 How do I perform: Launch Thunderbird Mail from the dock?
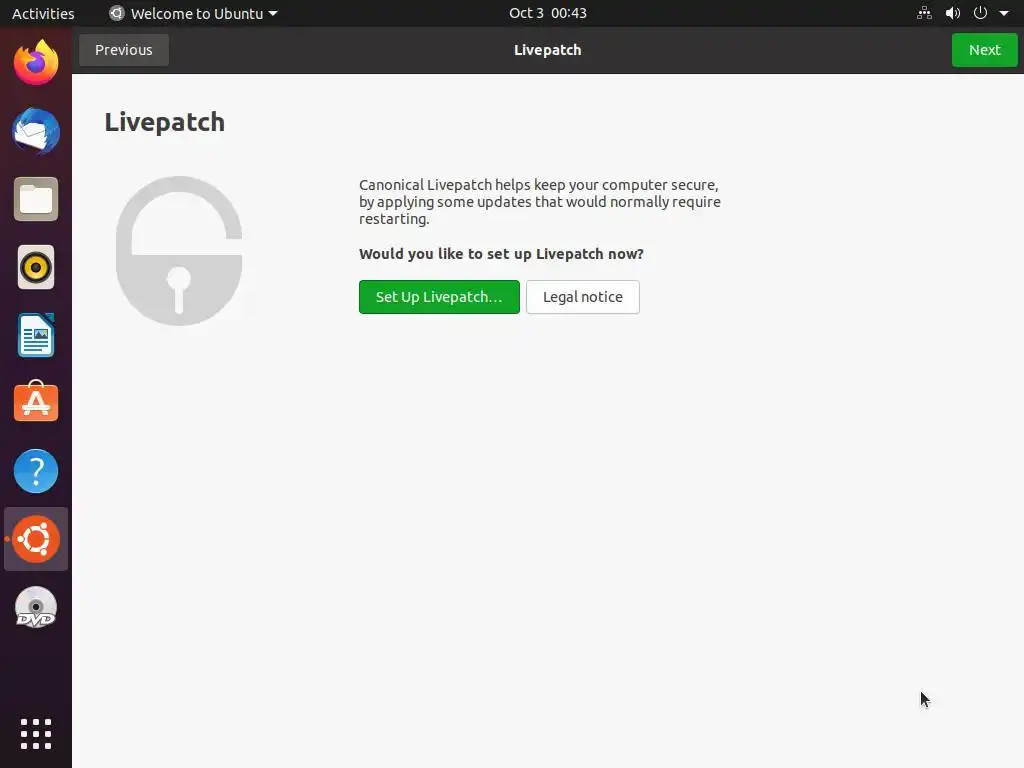click(36, 131)
